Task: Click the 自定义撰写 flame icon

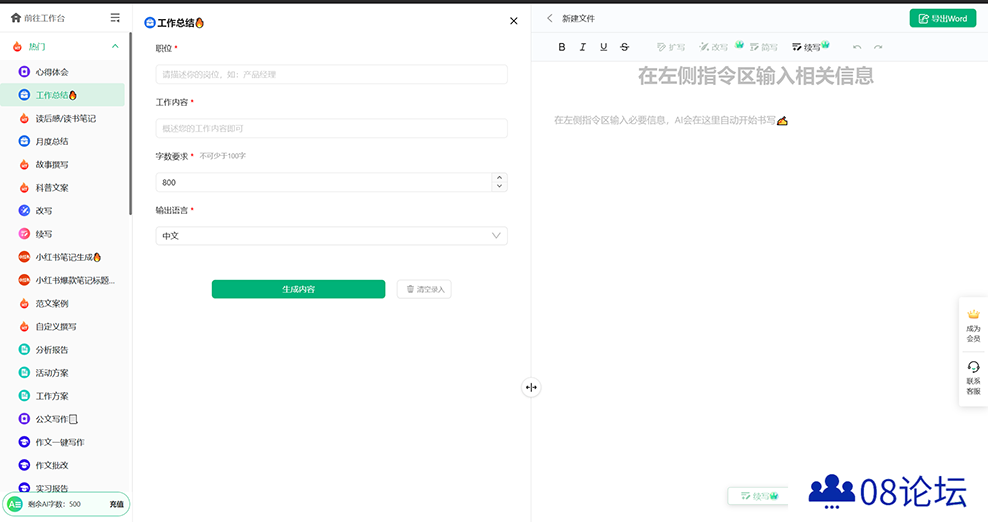Action: tap(24, 327)
